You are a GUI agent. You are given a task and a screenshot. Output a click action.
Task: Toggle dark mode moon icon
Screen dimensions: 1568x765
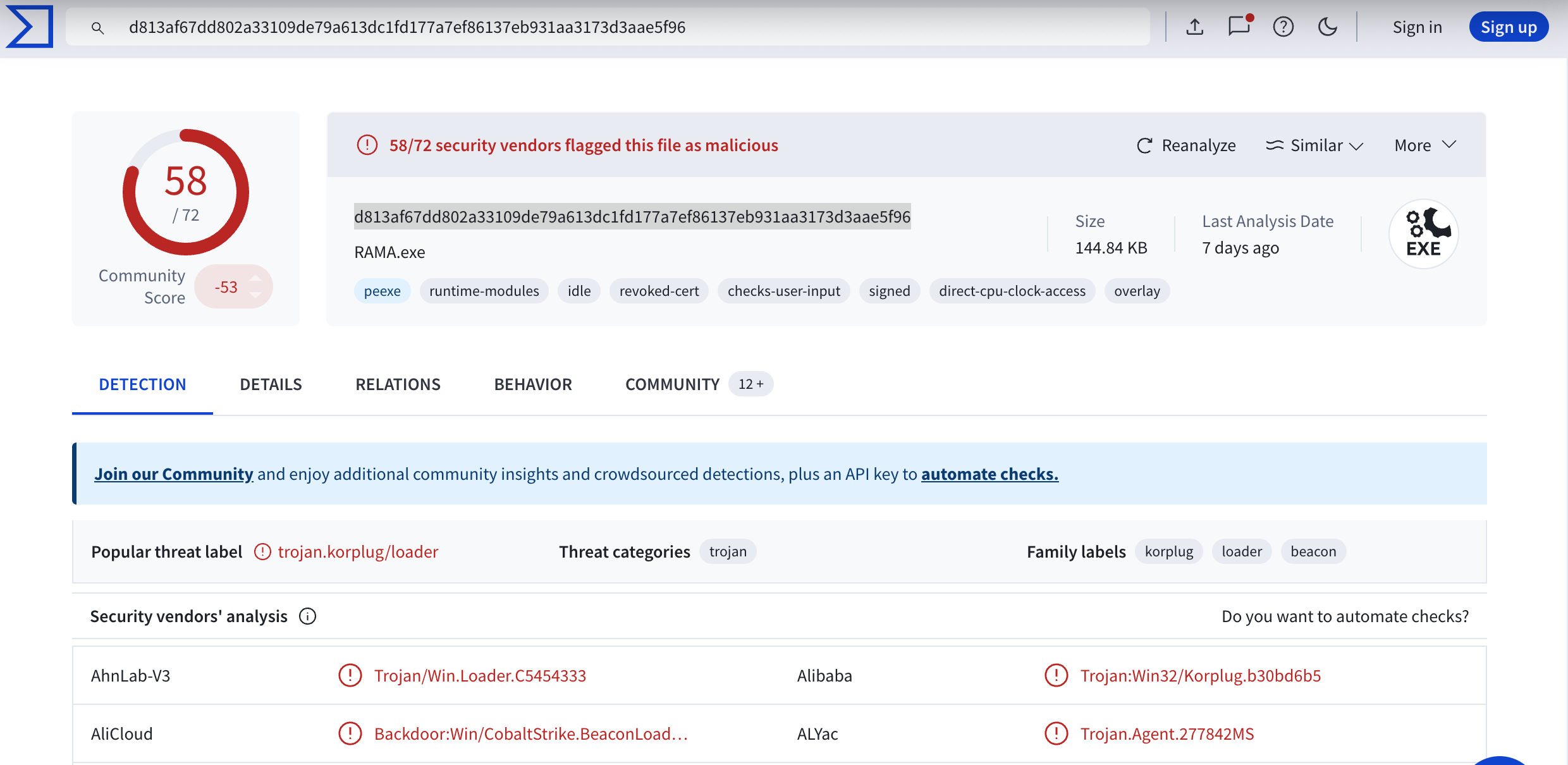tap(1328, 27)
